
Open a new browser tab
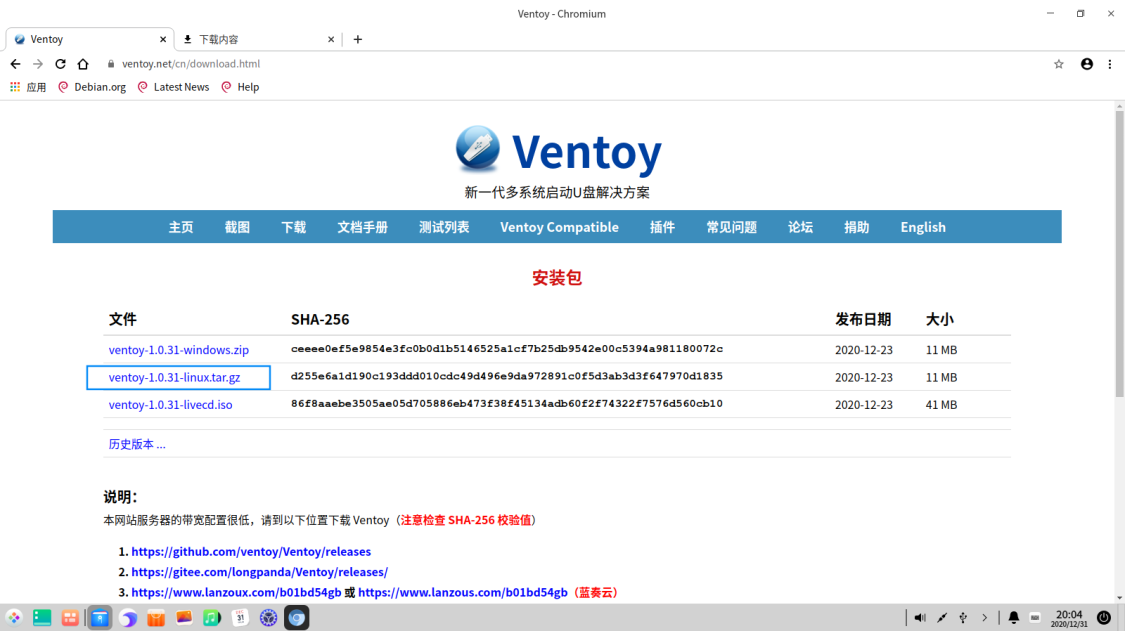pyautogui.click(x=357, y=39)
